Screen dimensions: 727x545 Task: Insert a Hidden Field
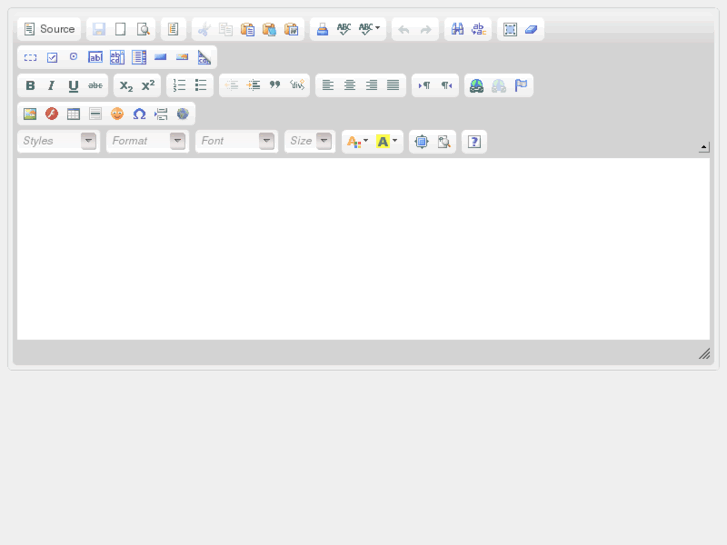pyautogui.click(x=204, y=58)
